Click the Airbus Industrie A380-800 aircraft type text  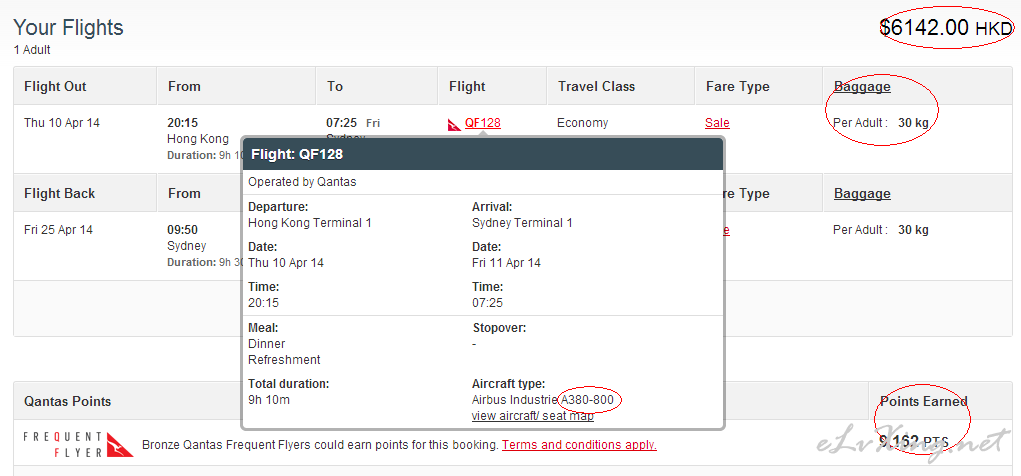(x=542, y=400)
